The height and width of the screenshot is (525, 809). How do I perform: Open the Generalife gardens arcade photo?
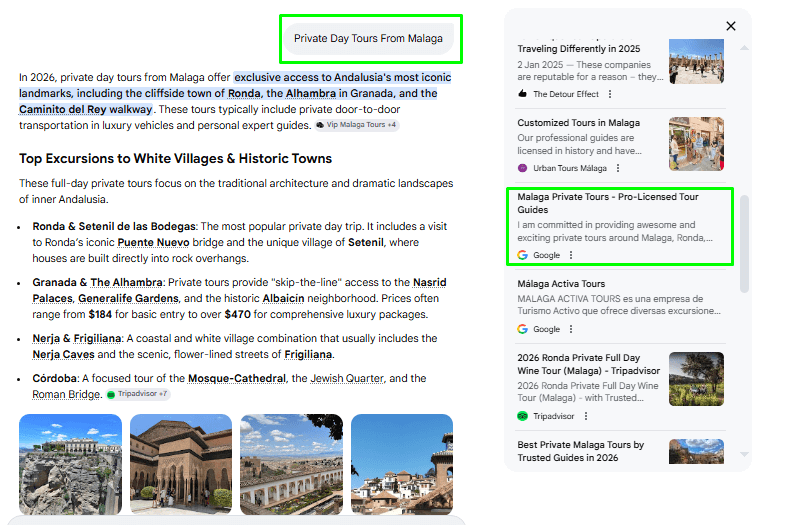(x=292, y=464)
